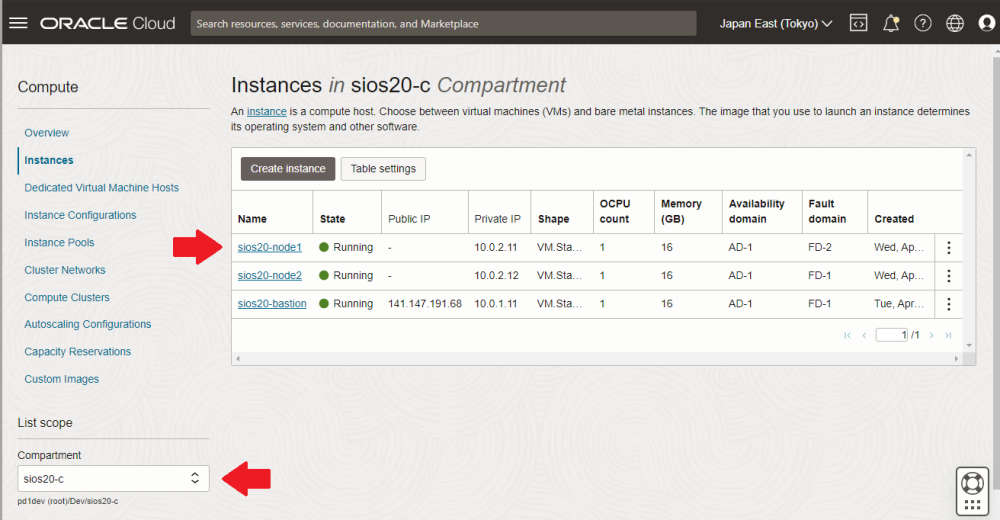Open Table settings
The width and height of the screenshot is (1000, 520).
[383, 169]
